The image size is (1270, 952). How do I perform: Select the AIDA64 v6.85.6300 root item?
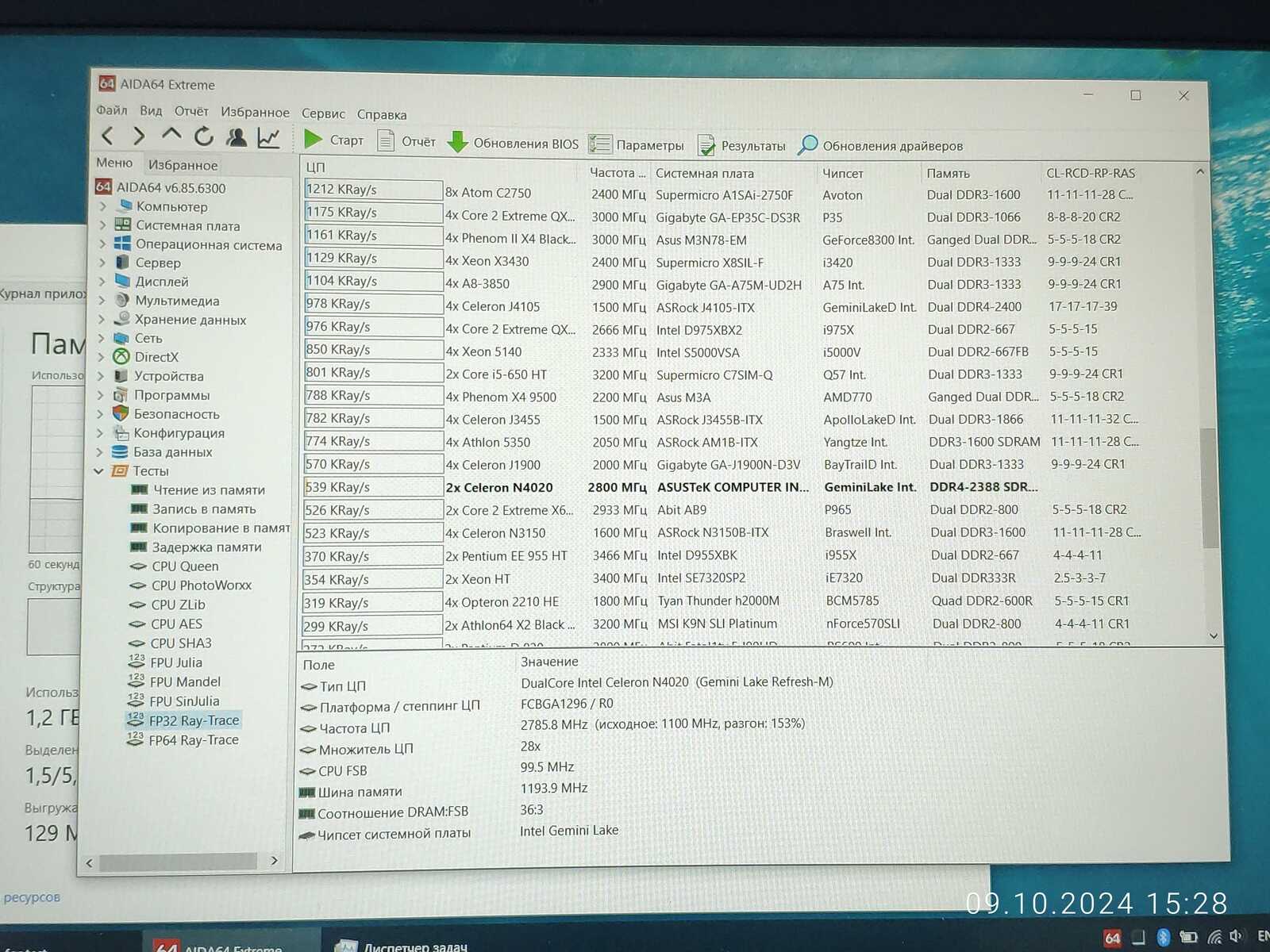click(161, 187)
